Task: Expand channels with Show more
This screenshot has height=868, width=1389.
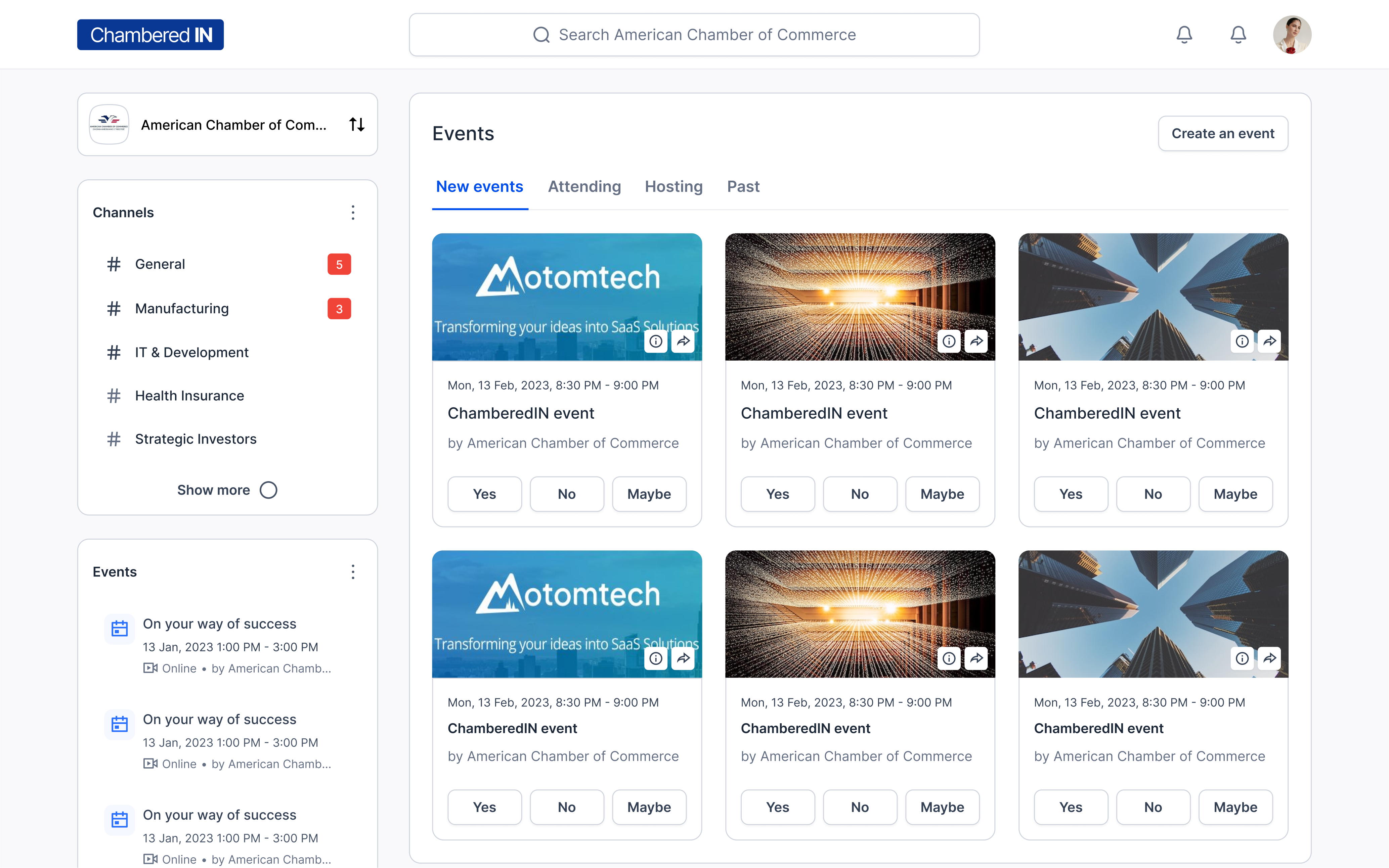Action: (x=227, y=490)
